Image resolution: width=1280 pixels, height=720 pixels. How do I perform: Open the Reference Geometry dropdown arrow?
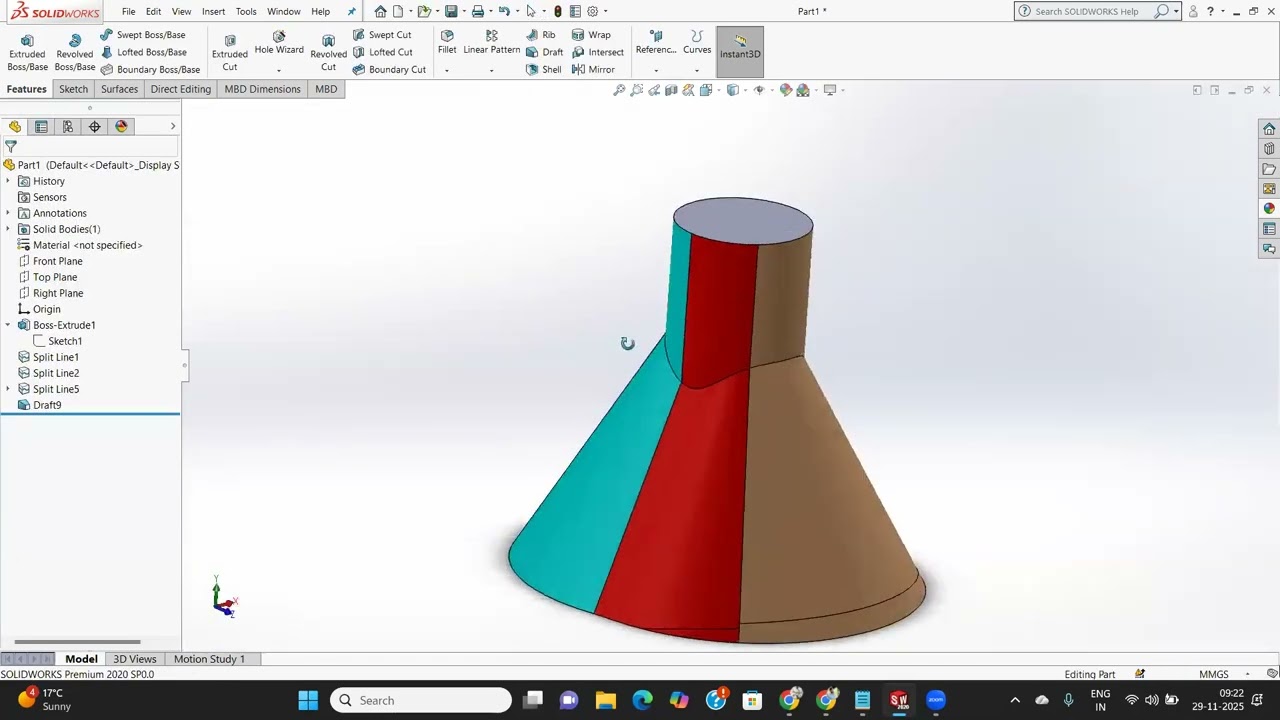coord(656,70)
